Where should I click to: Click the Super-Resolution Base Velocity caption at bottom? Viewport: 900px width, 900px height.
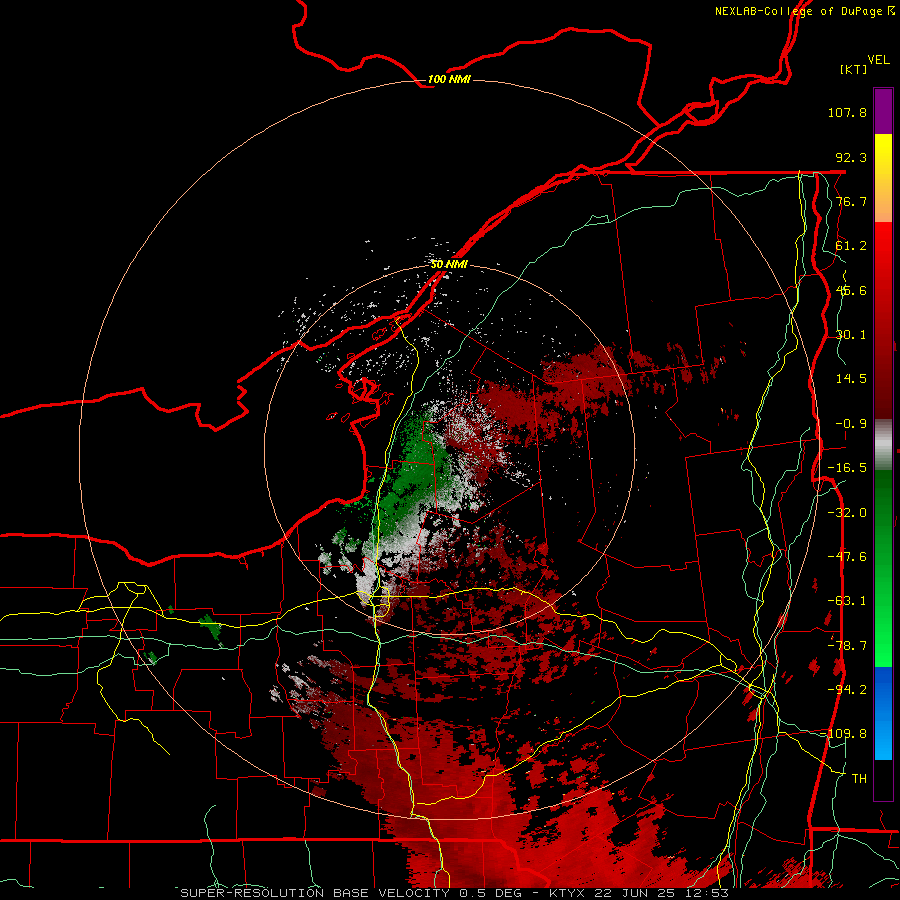pyautogui.click(x=455, y=893)
